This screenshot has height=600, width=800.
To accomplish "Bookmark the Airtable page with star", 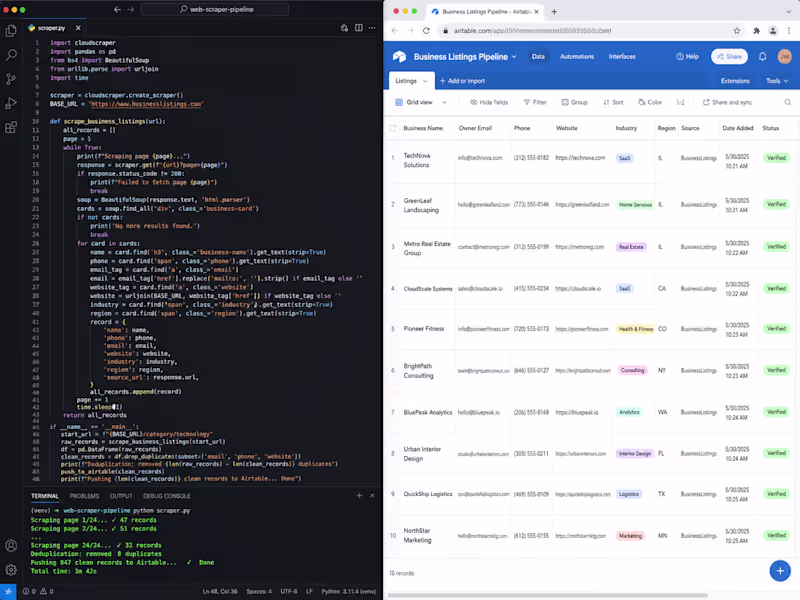I will click(737, 31).
